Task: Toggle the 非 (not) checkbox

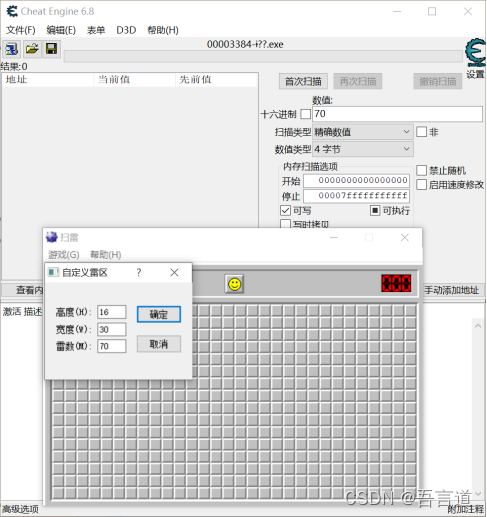Action: [421, 132]
